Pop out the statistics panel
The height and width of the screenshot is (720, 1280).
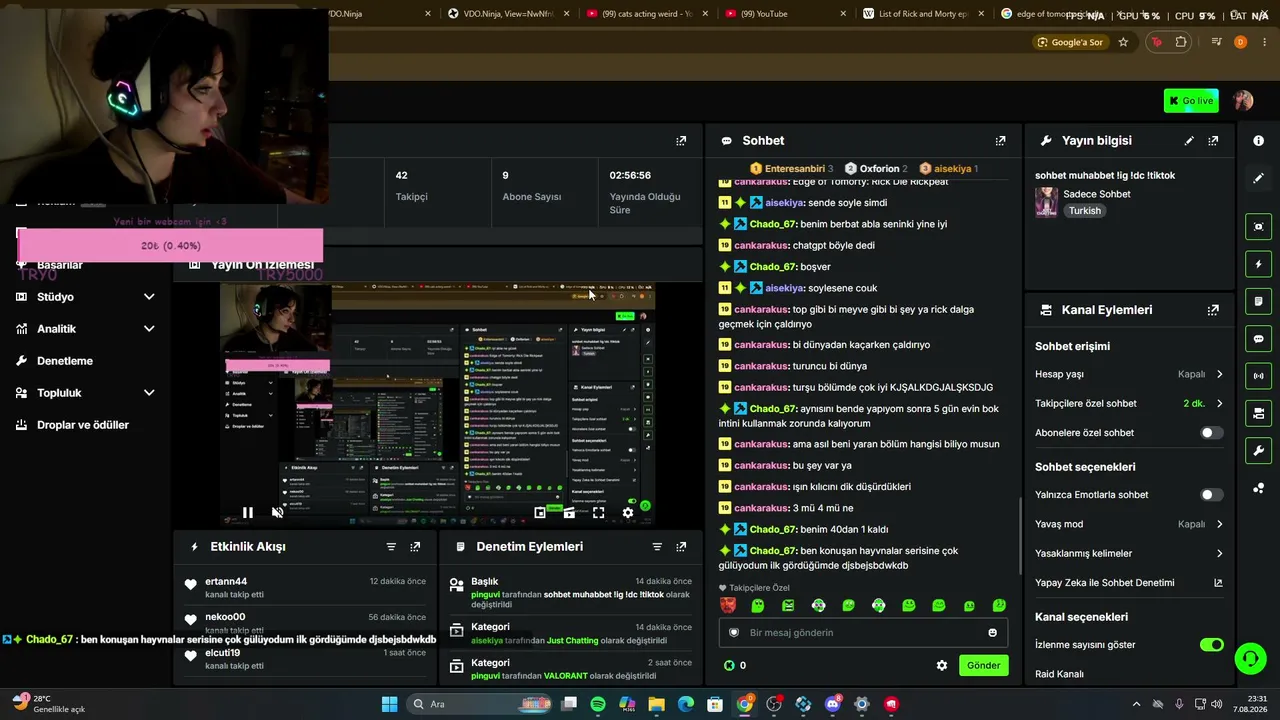coord(681,141)
